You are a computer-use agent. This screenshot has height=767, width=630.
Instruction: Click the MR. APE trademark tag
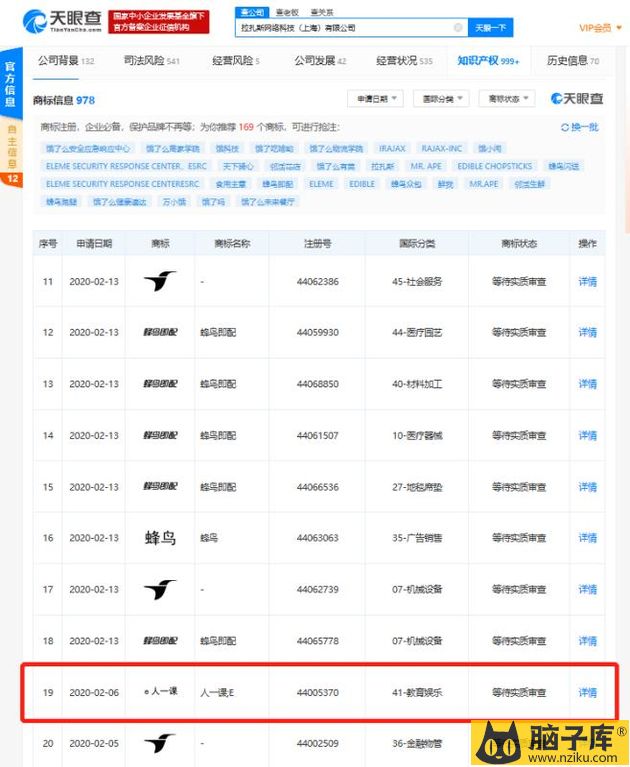(x=426, y=166)
